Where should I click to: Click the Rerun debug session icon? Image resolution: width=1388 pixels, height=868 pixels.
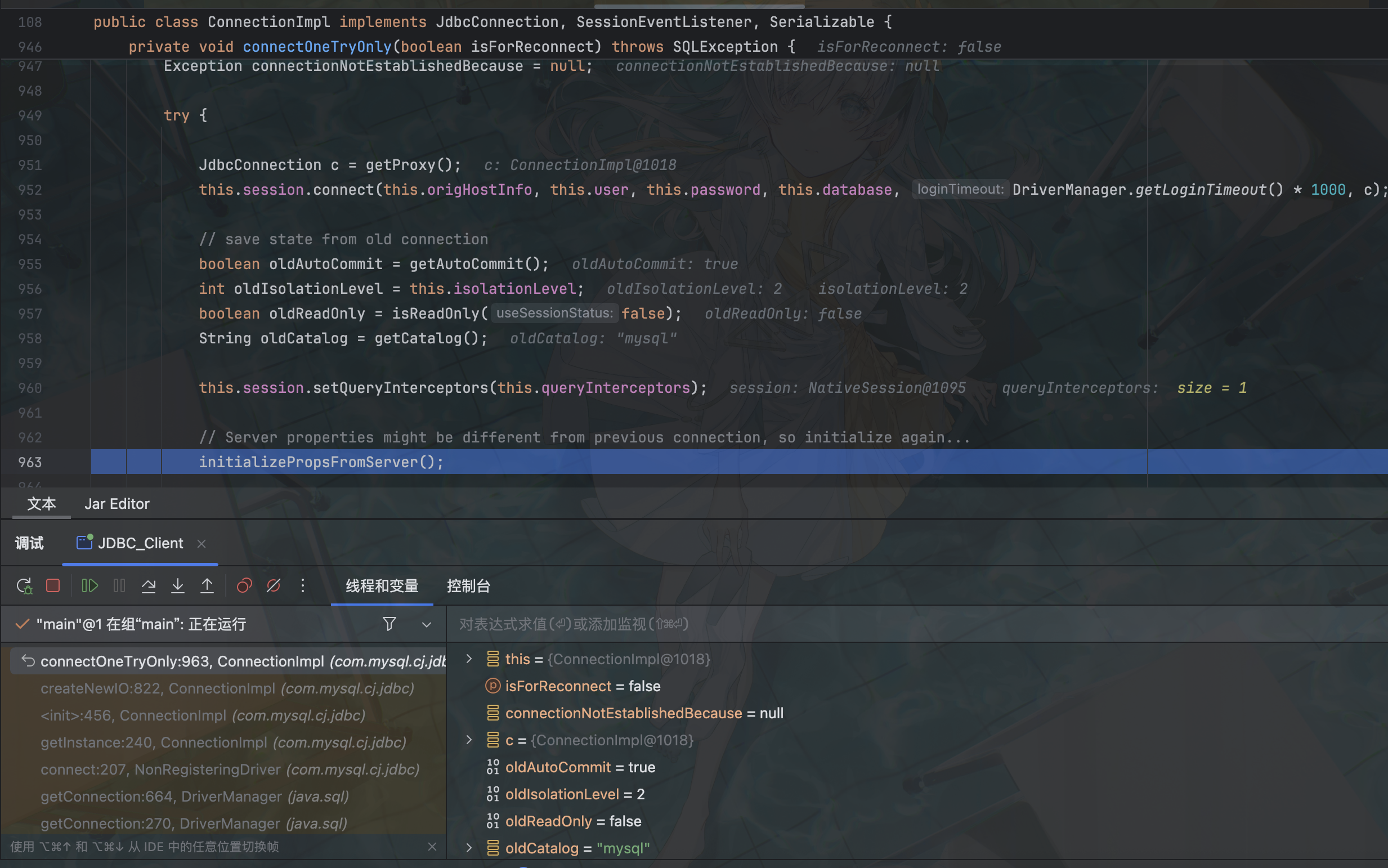click(24, 585)
